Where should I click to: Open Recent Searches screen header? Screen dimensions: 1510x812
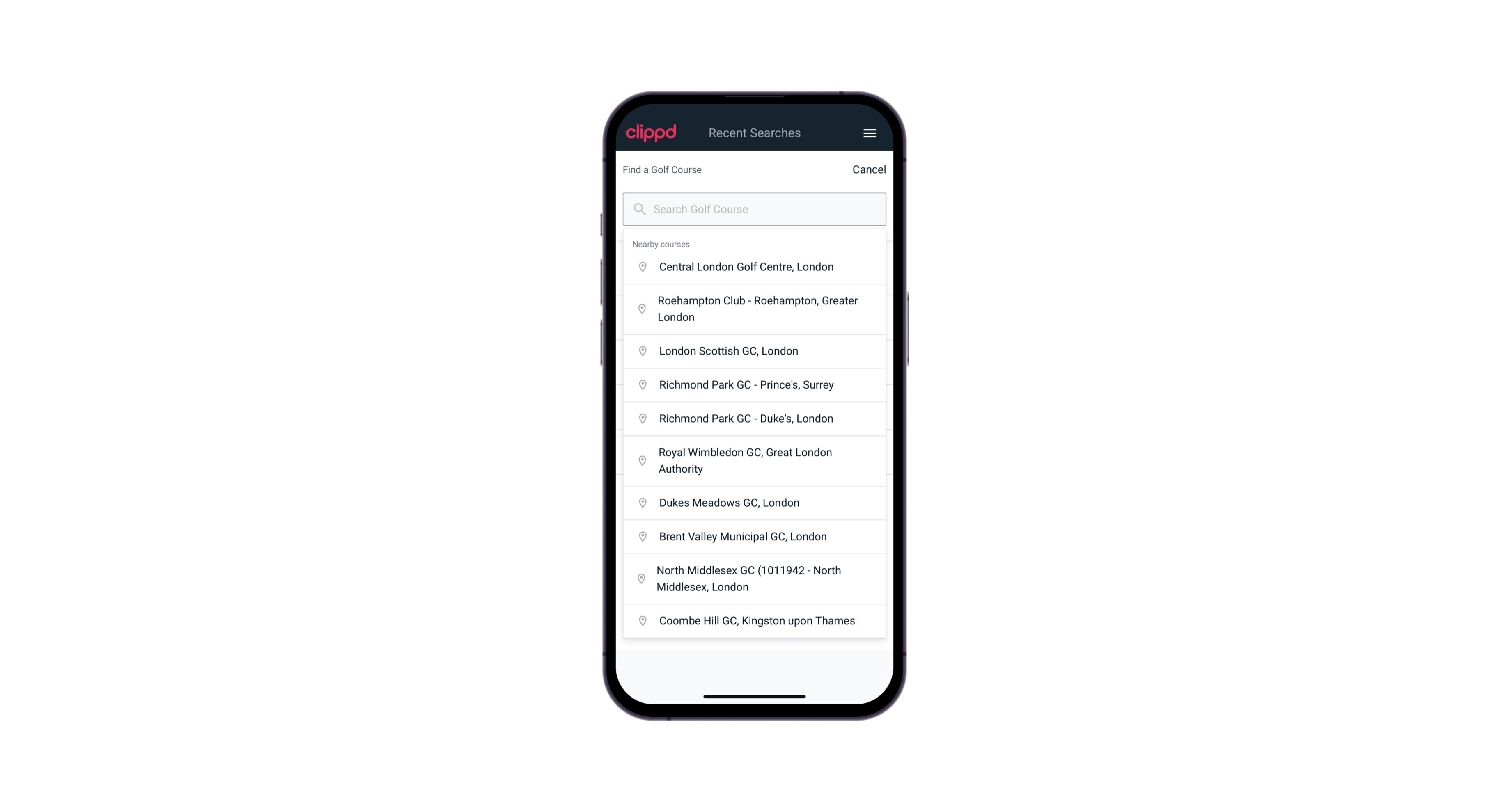point(754,132)
